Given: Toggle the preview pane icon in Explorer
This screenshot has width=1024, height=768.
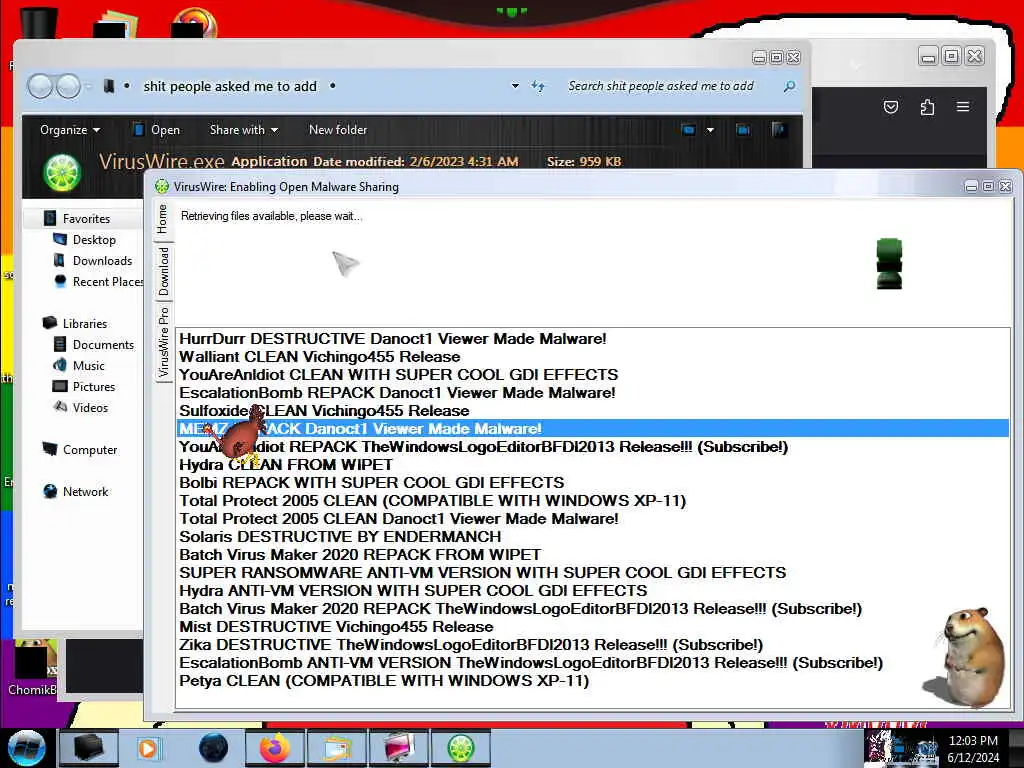Looking at the screenshot, I should coord(743,130).
